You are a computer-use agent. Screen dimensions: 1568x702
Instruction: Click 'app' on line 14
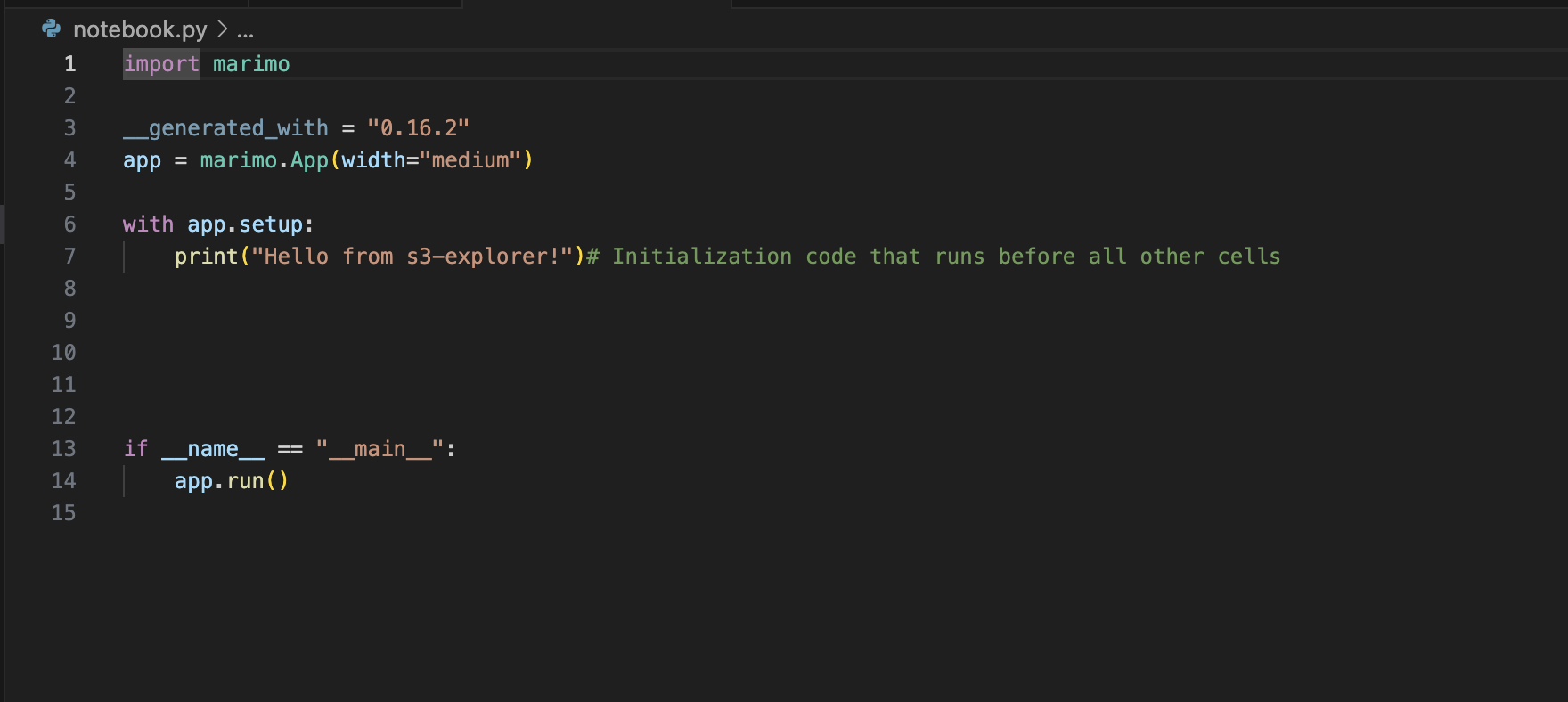pyautogui.click(x=193, y=481)
